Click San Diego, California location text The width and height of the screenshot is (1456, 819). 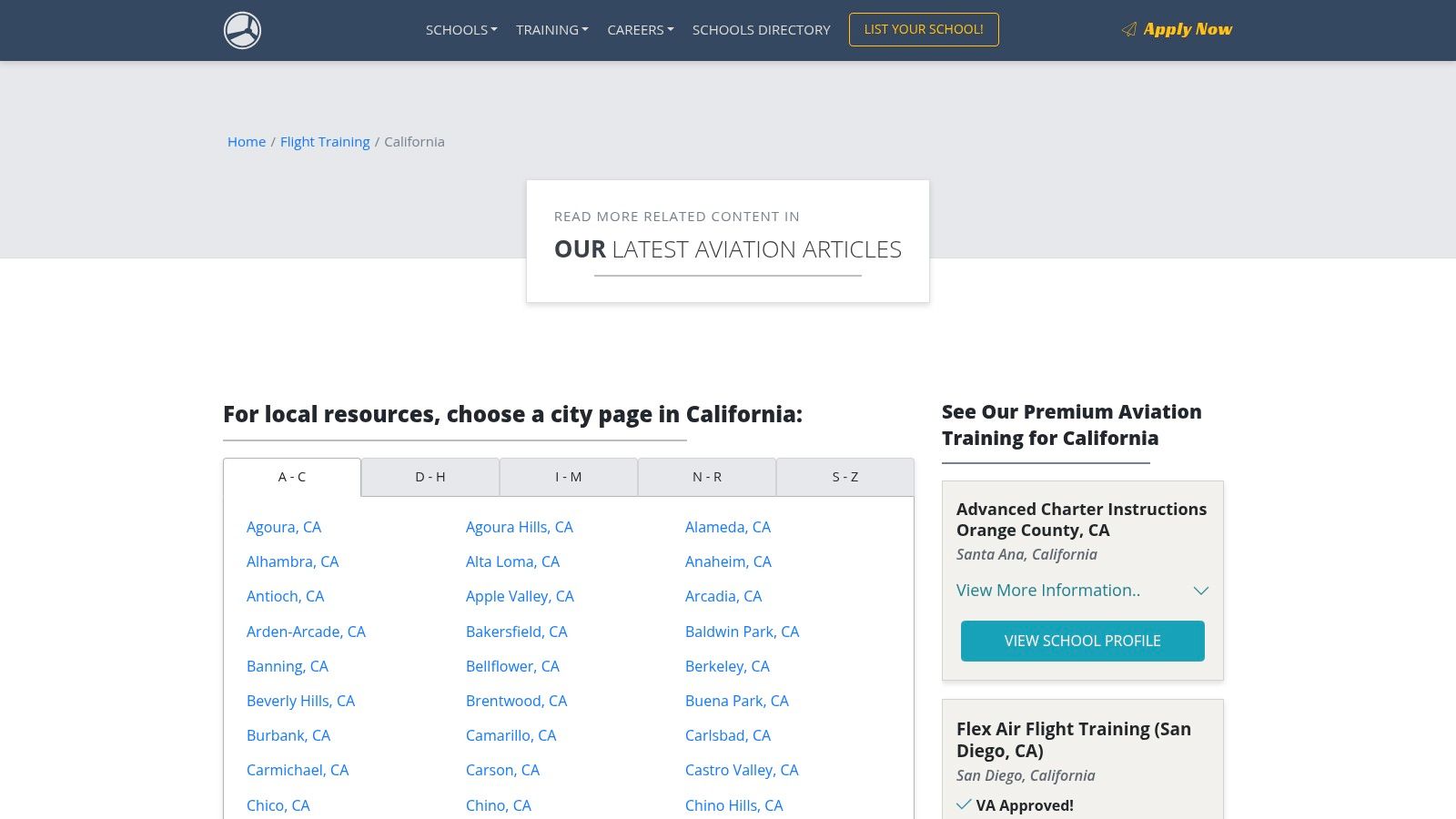pyautogui.click(x=1026, y=775)
